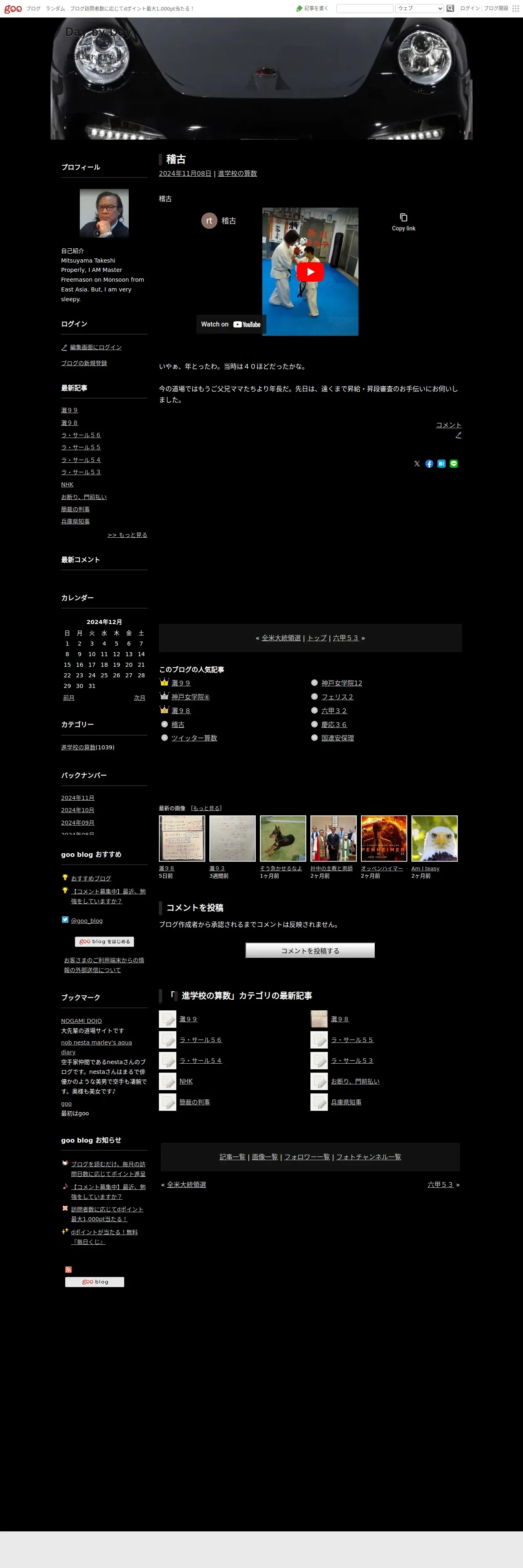The height and width of the screenshot is (1568, 523).
Task: Share the post on X
Action: [417, 464]
